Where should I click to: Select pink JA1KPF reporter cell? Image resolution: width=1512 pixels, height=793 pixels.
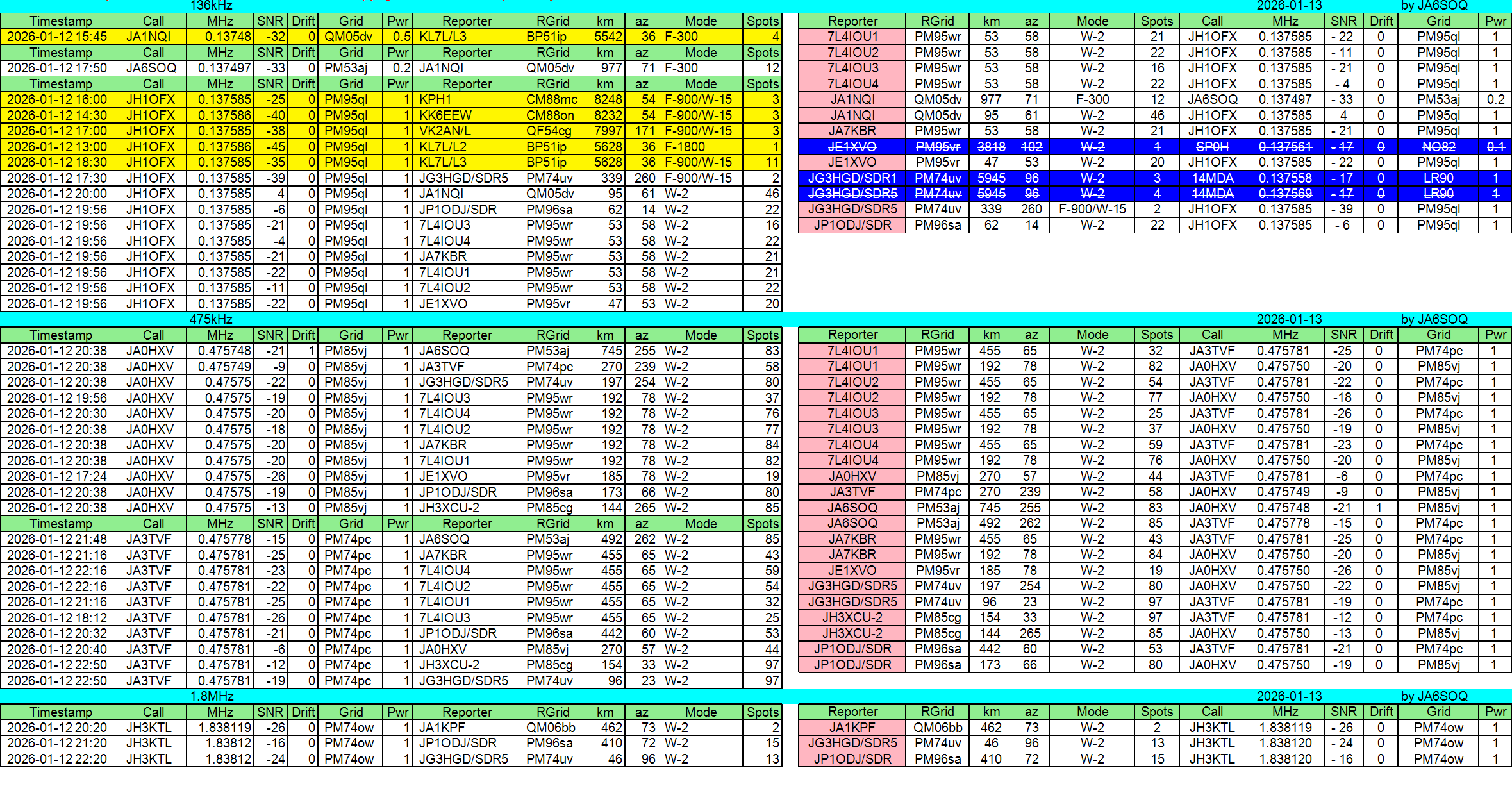tap(852, 728)
